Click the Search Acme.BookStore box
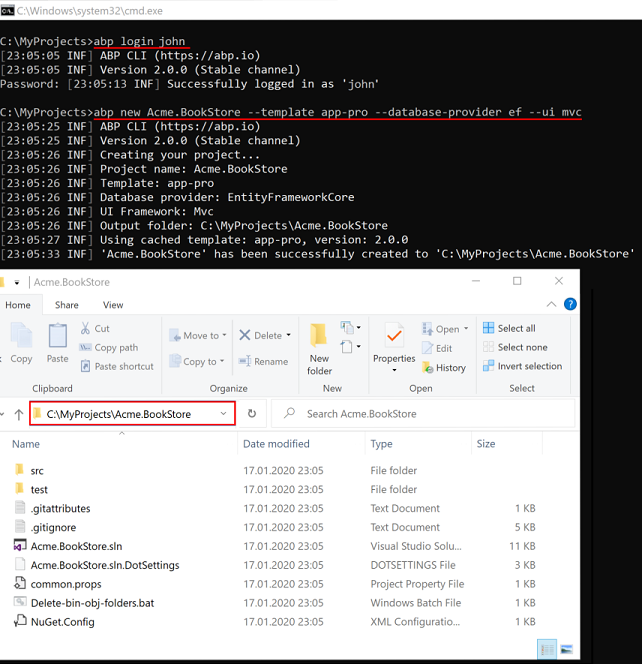 pos(423,414)
